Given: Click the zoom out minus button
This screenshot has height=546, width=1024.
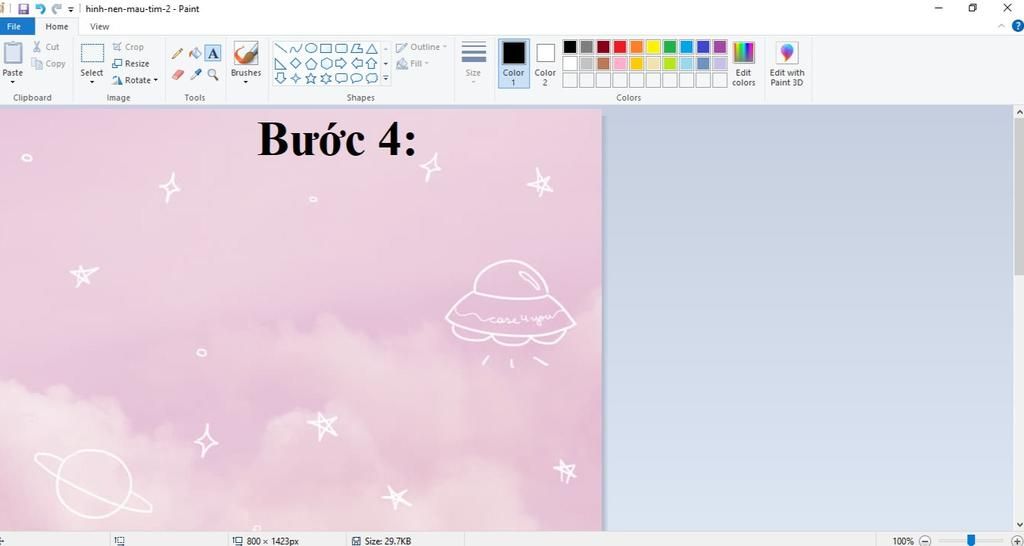Looking at the screenshot, I should (x=925, y=541).
